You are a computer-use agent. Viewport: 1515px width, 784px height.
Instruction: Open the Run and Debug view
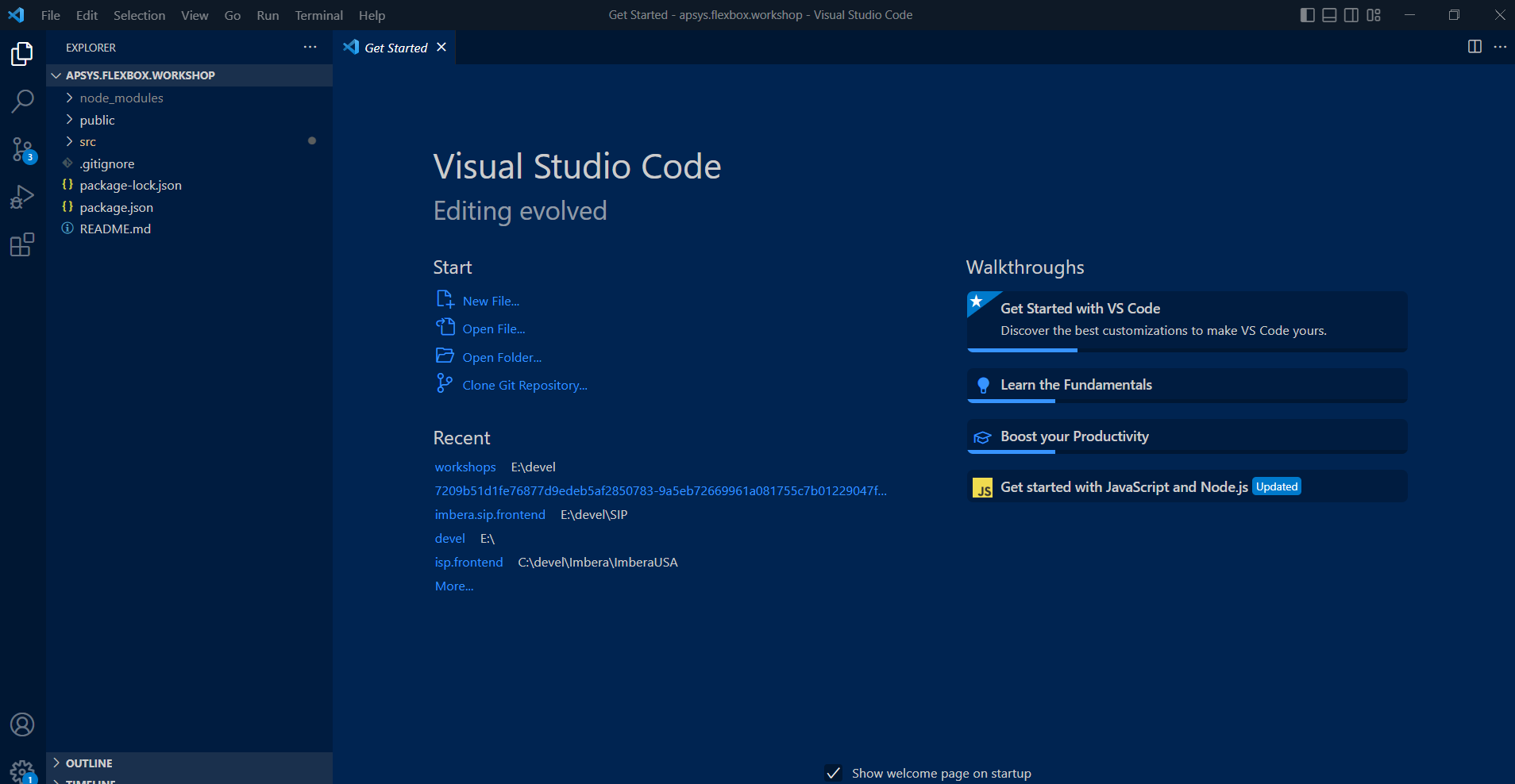(x=22, y=197)
